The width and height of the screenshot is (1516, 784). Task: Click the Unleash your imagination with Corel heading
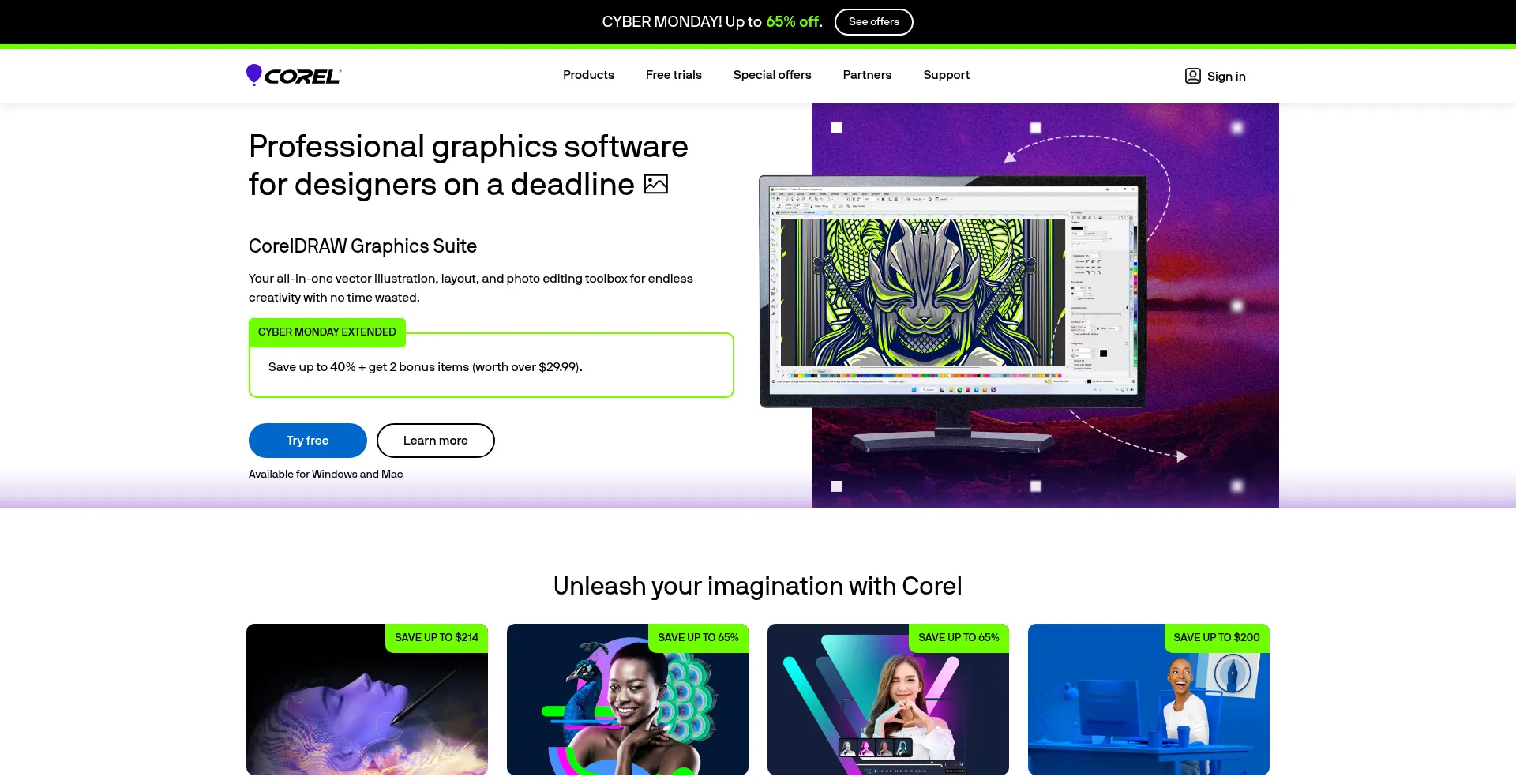[758, 586]
